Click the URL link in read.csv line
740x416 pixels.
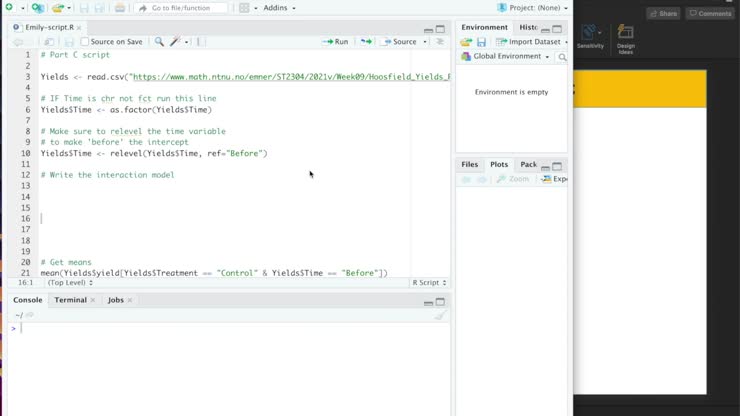pyautogui.click(x=292, y=76)
